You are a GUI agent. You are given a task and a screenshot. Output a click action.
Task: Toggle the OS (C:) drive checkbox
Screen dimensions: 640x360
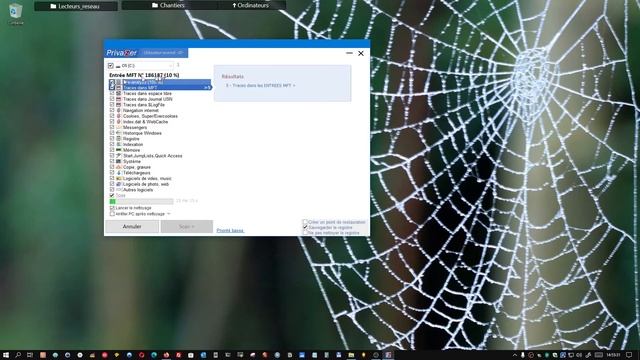point(111,66)
